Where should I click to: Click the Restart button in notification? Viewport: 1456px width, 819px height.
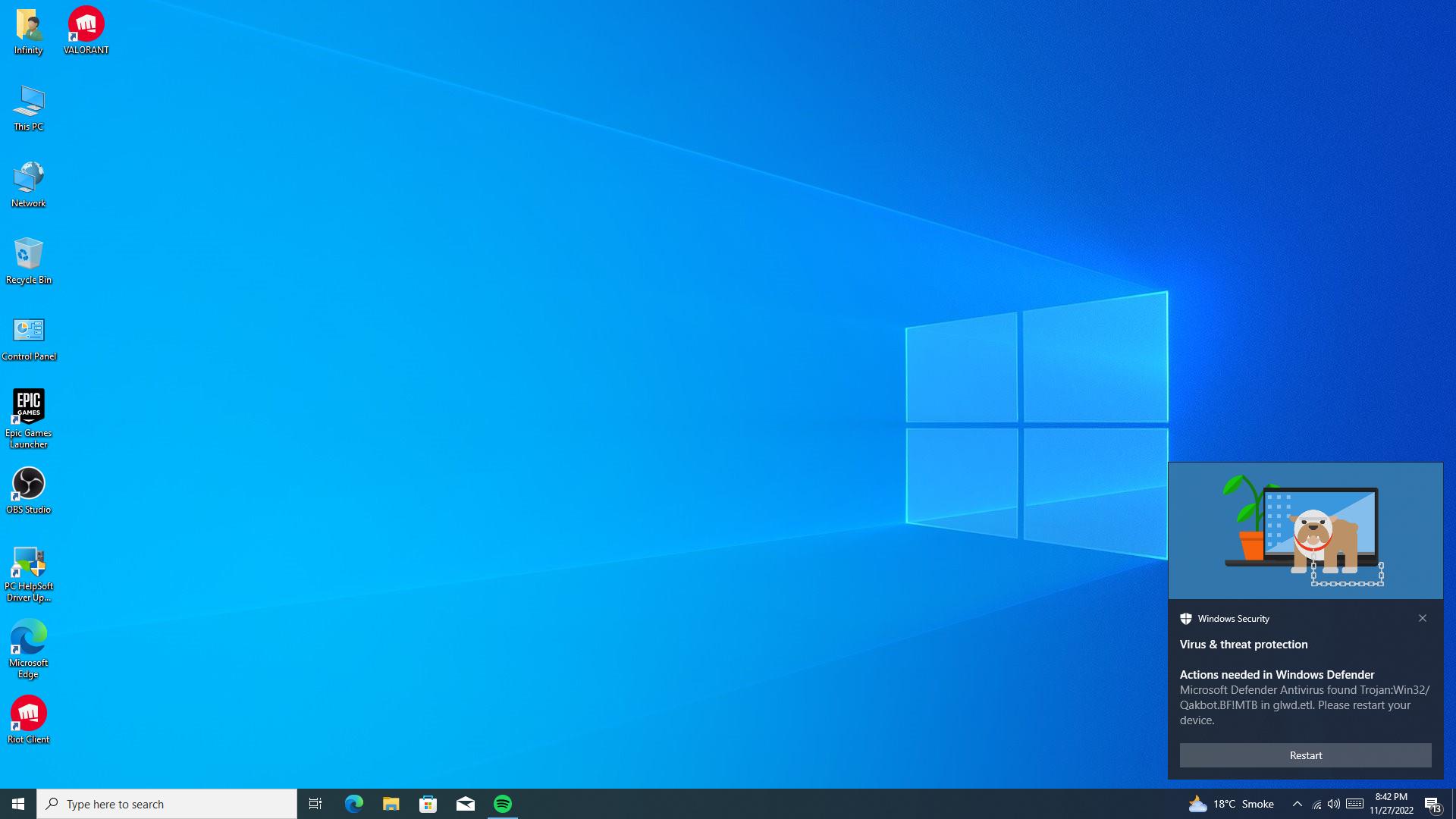[x=1305, y=755]
